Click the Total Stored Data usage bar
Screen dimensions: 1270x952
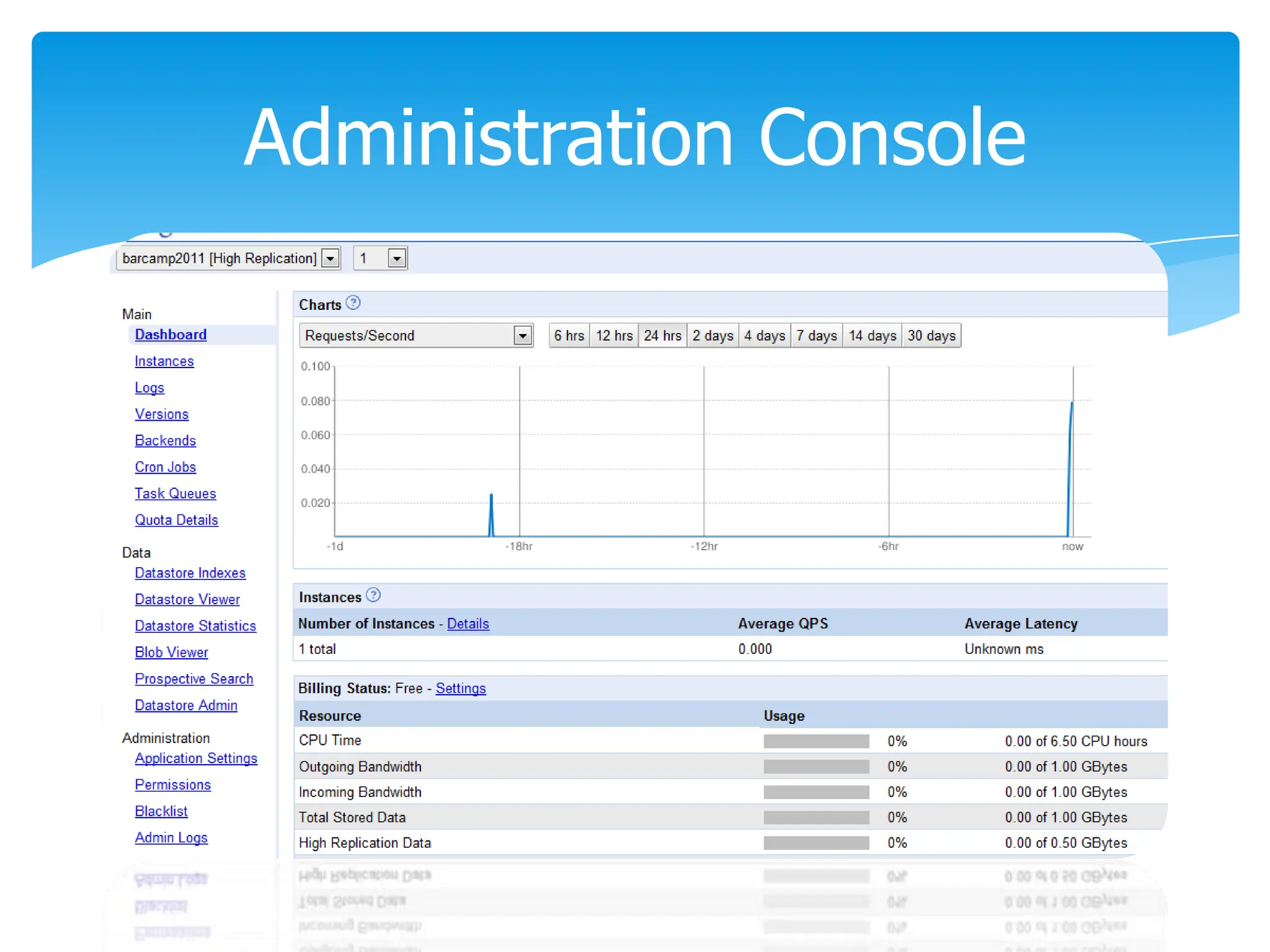[x=816, y=818]
